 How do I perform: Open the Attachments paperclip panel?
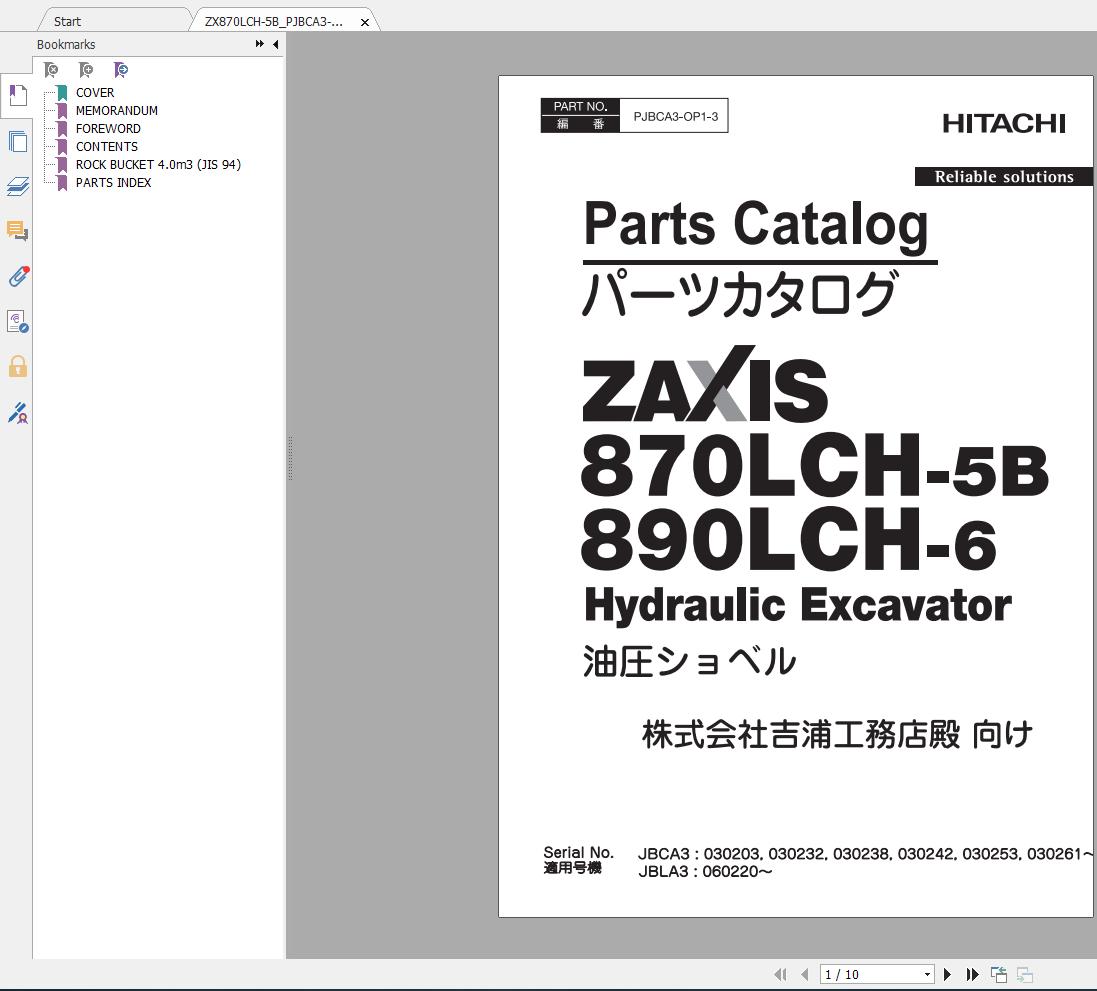(18, 276)
